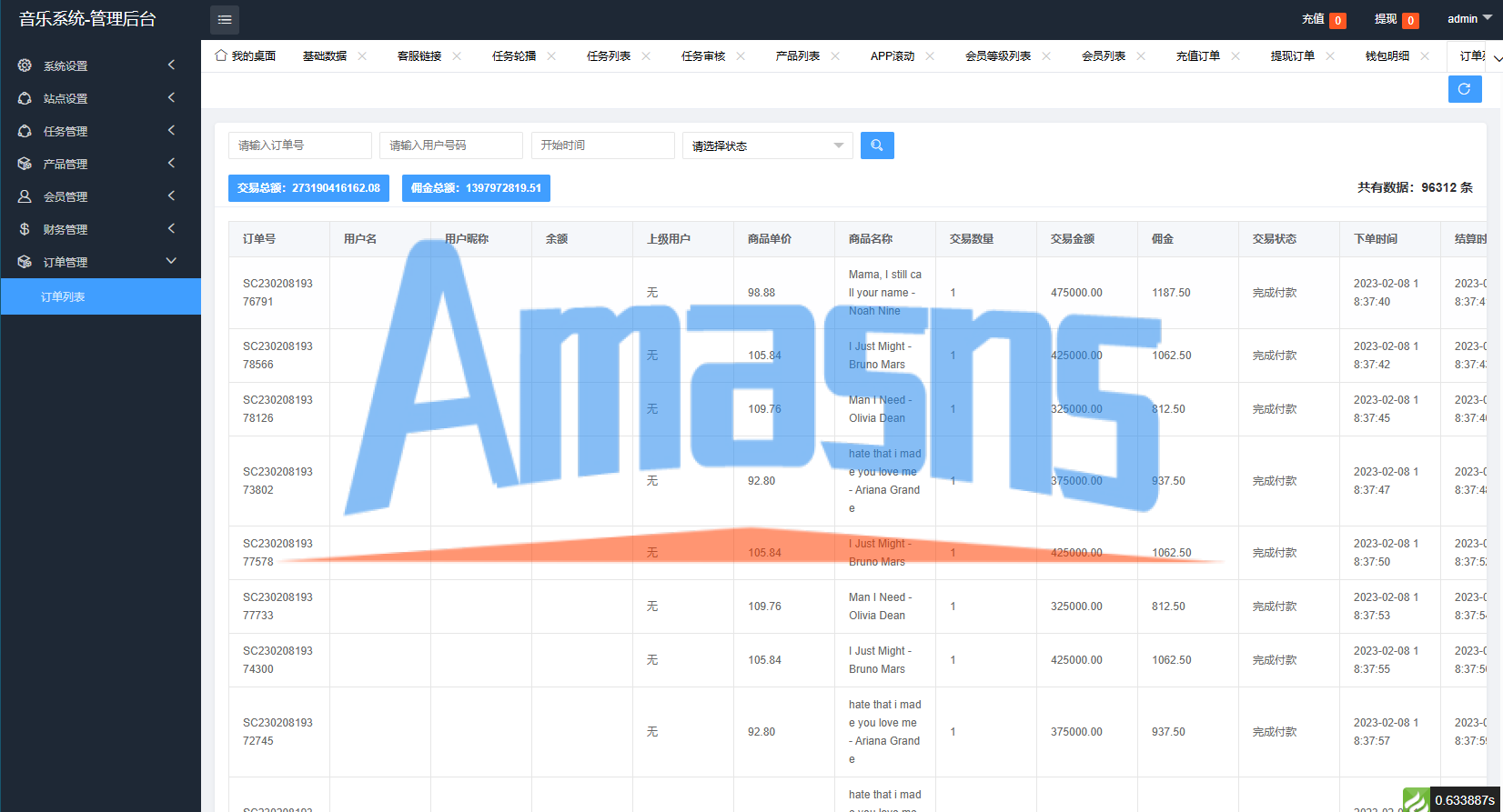Click the 系统设置 gear icon in sidebar
This screenshot has height=812, width=1503.
coord(25,65)
